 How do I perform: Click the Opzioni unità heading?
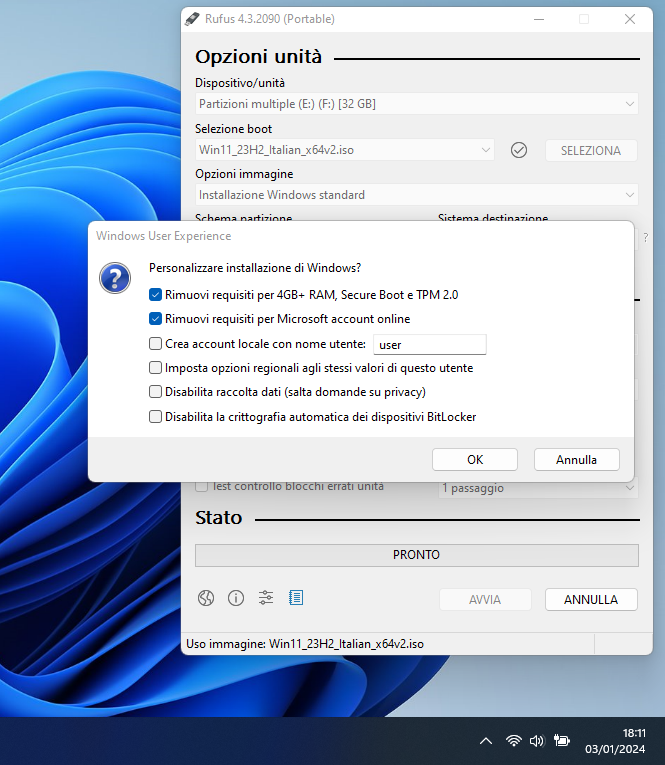259,57
